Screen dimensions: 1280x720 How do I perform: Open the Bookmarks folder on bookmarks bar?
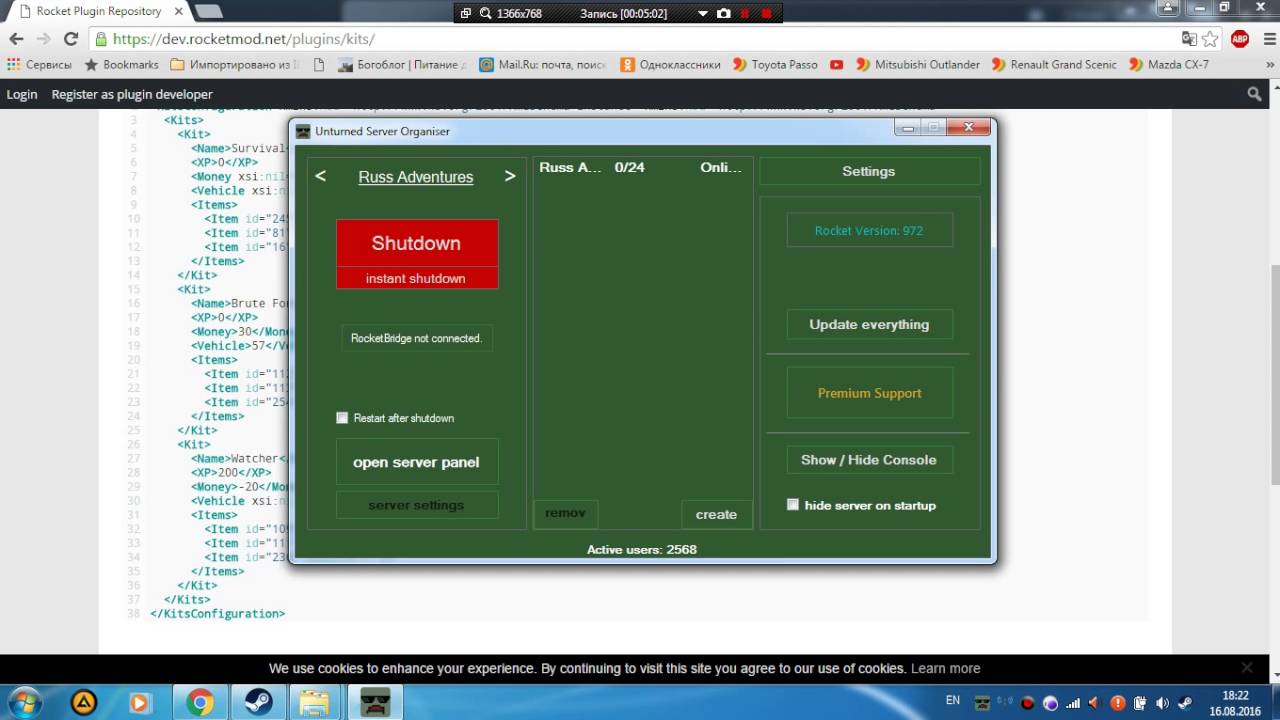click(121, 64)
